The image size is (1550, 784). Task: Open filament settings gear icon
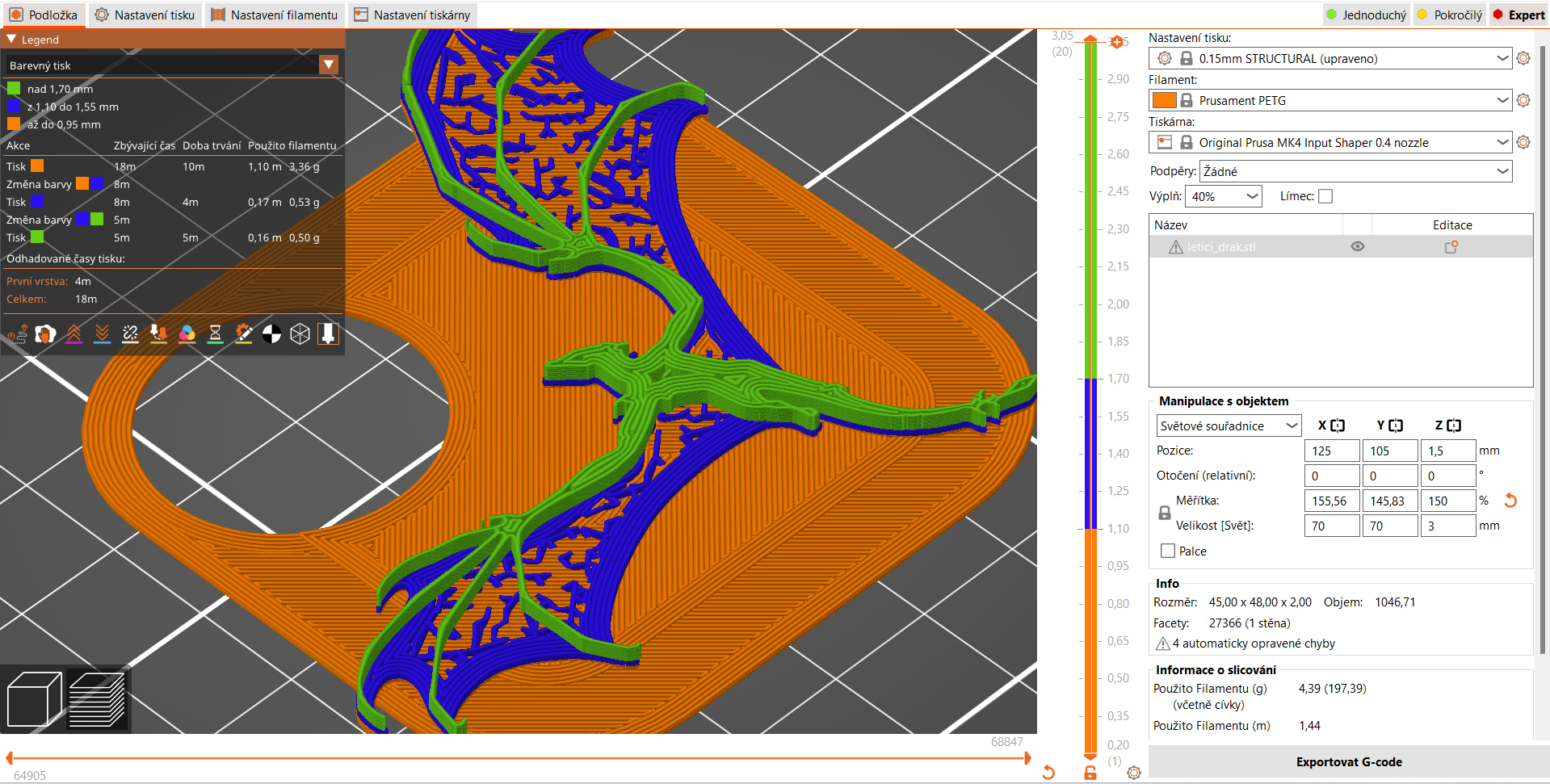click(x=1523, y=100)
